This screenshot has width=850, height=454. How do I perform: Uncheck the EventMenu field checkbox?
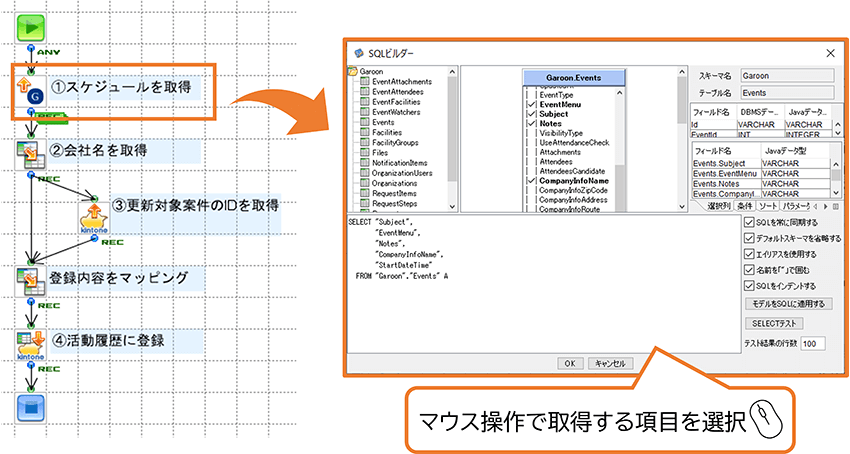(x=531, y=104)
